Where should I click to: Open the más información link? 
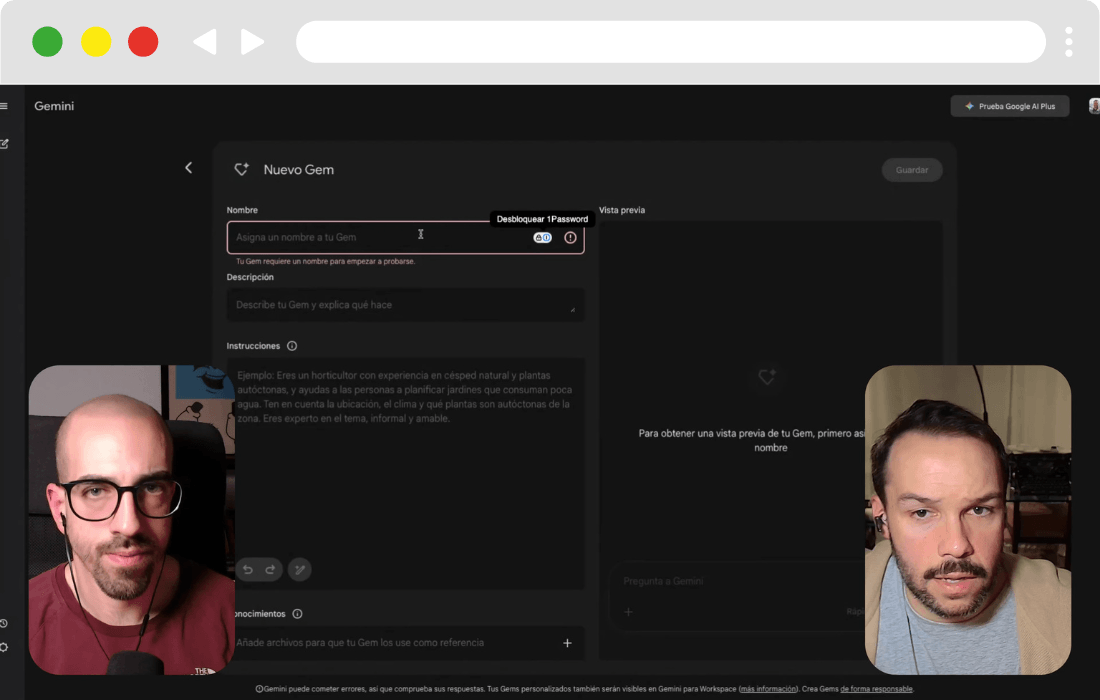click(x=768, y=689)
